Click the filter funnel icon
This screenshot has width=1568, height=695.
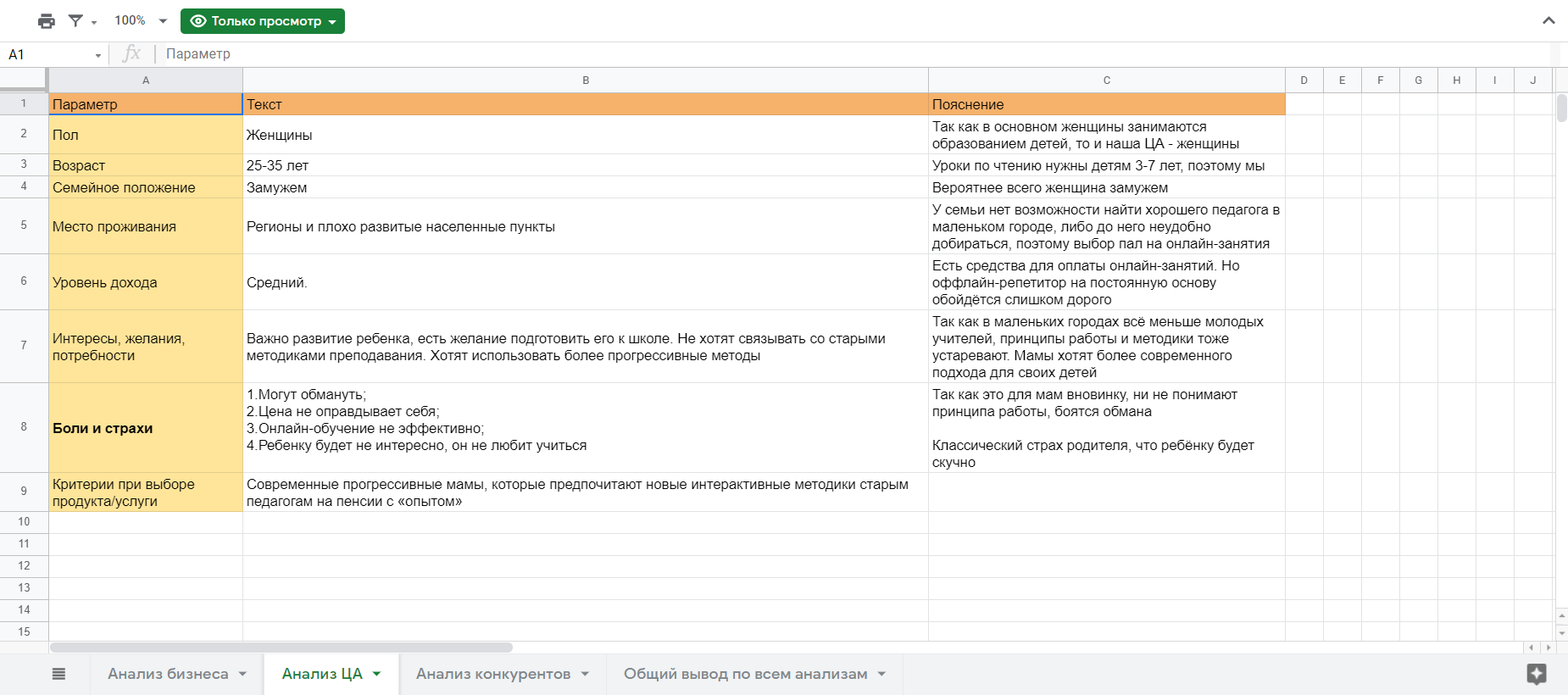75,21
